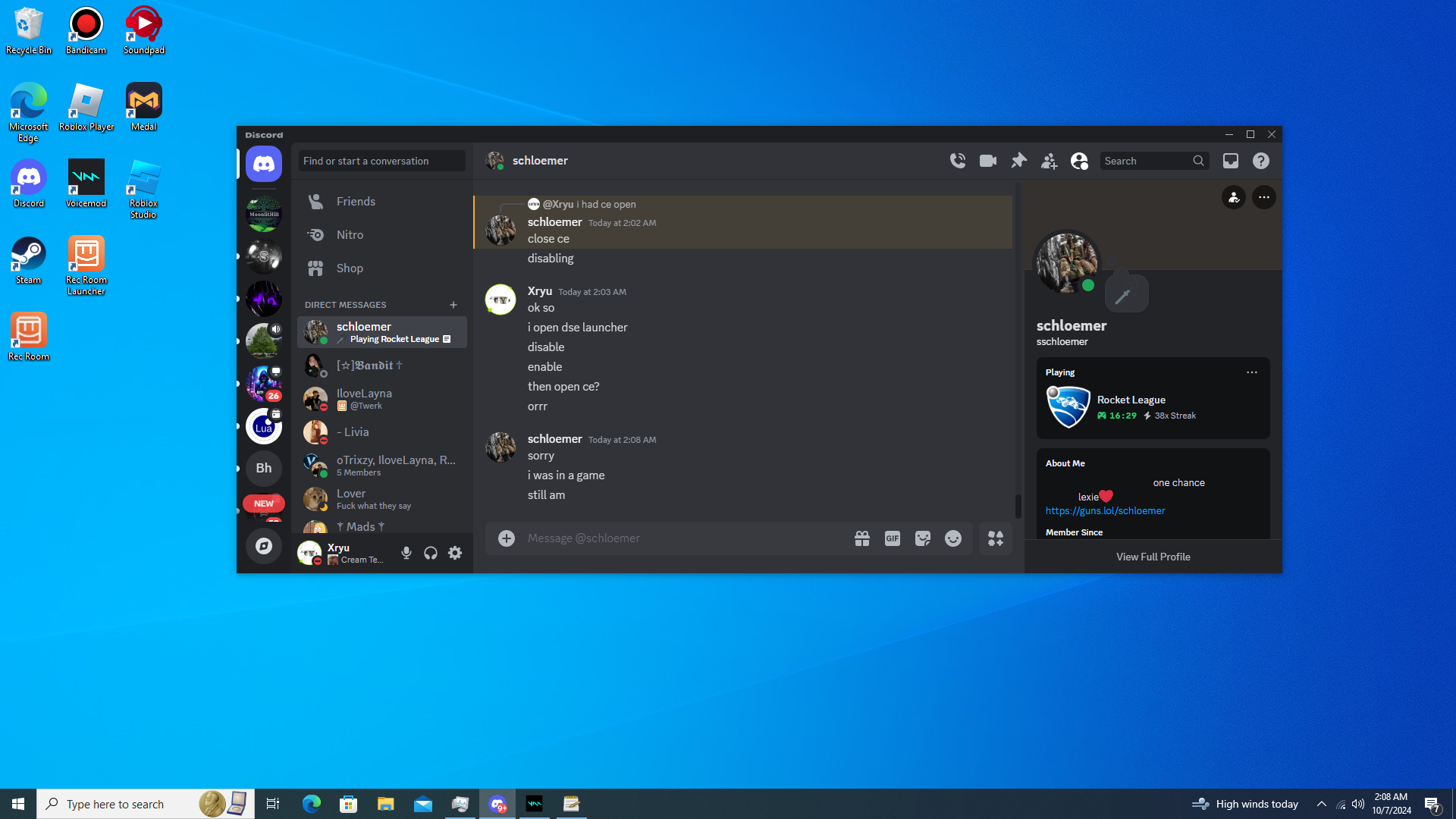The height and width of the screenshot is (819, 1456).
Task: Go to the Nitro page
Action: pyautogui.click(x=350, y=235)
